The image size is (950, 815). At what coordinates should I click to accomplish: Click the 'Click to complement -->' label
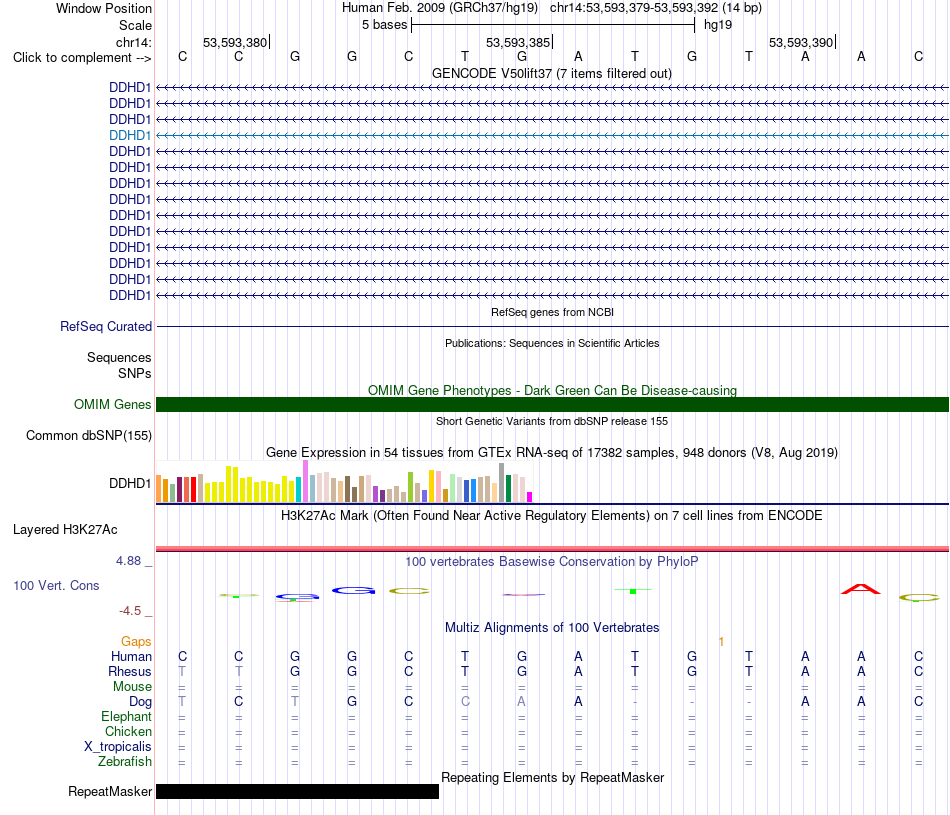(x=82, y=58)
